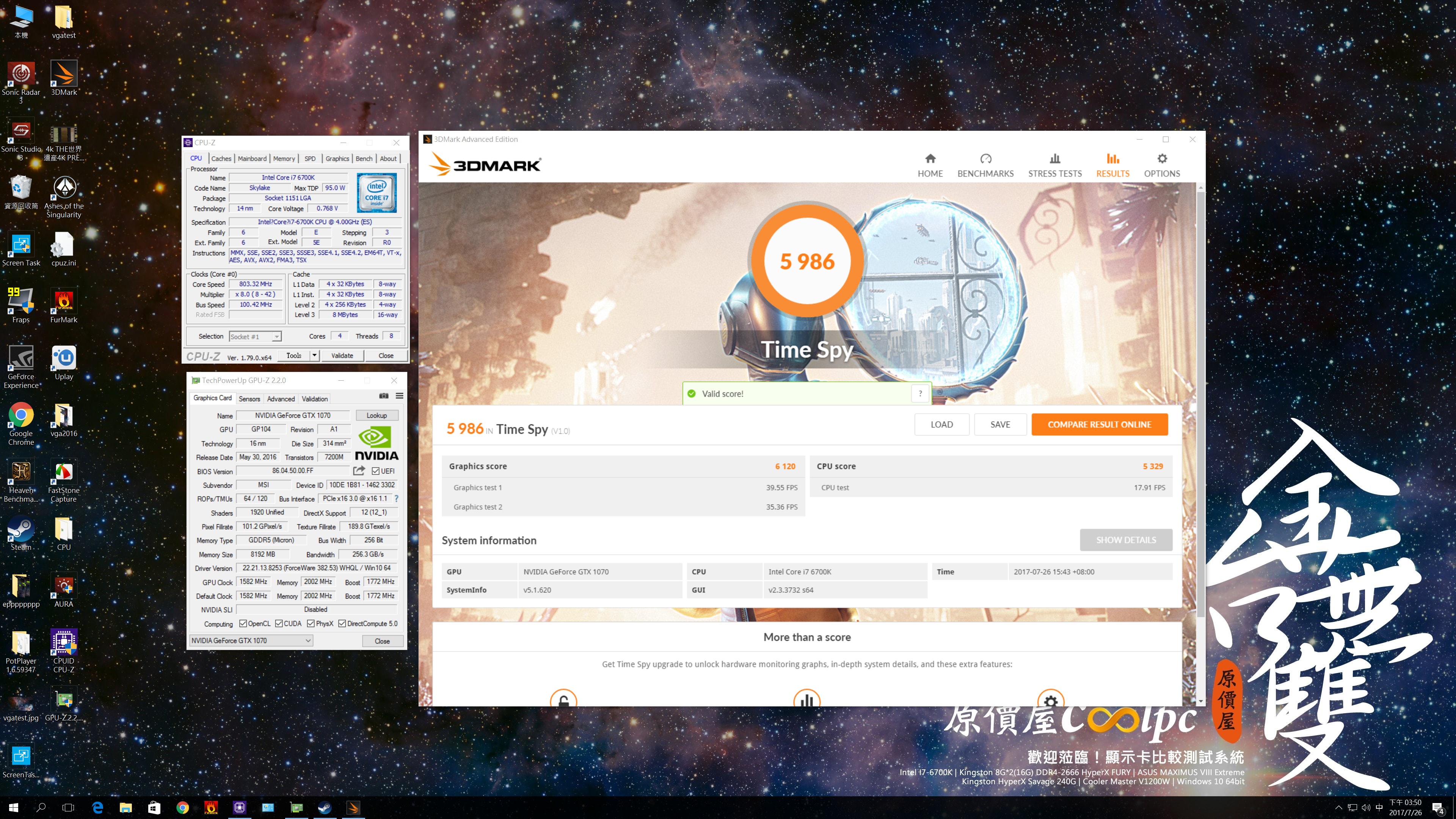Open OPTIONS gear icon in 3DMark
The height and width of the screenshot is (819, 1456).
1161,158
